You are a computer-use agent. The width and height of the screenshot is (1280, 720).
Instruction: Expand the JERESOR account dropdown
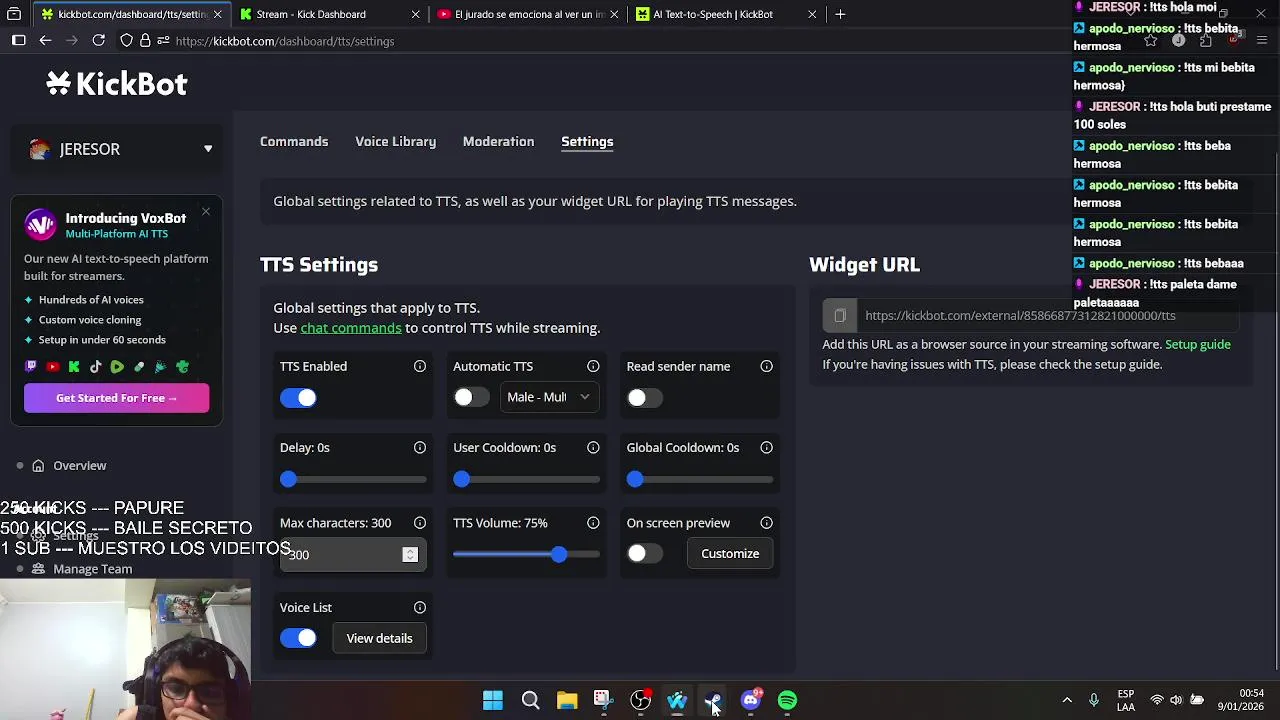click(117, 149)
